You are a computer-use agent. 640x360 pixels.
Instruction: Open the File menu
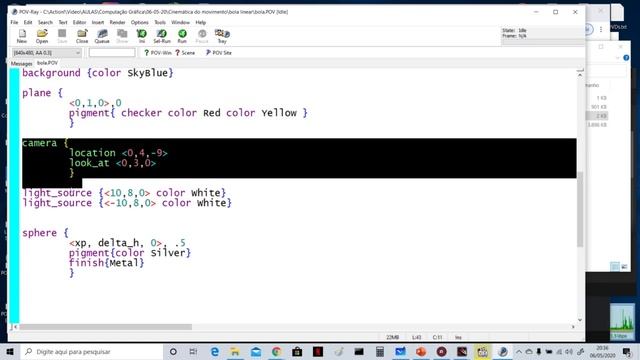pyautogui.click(x=14, y=22)
